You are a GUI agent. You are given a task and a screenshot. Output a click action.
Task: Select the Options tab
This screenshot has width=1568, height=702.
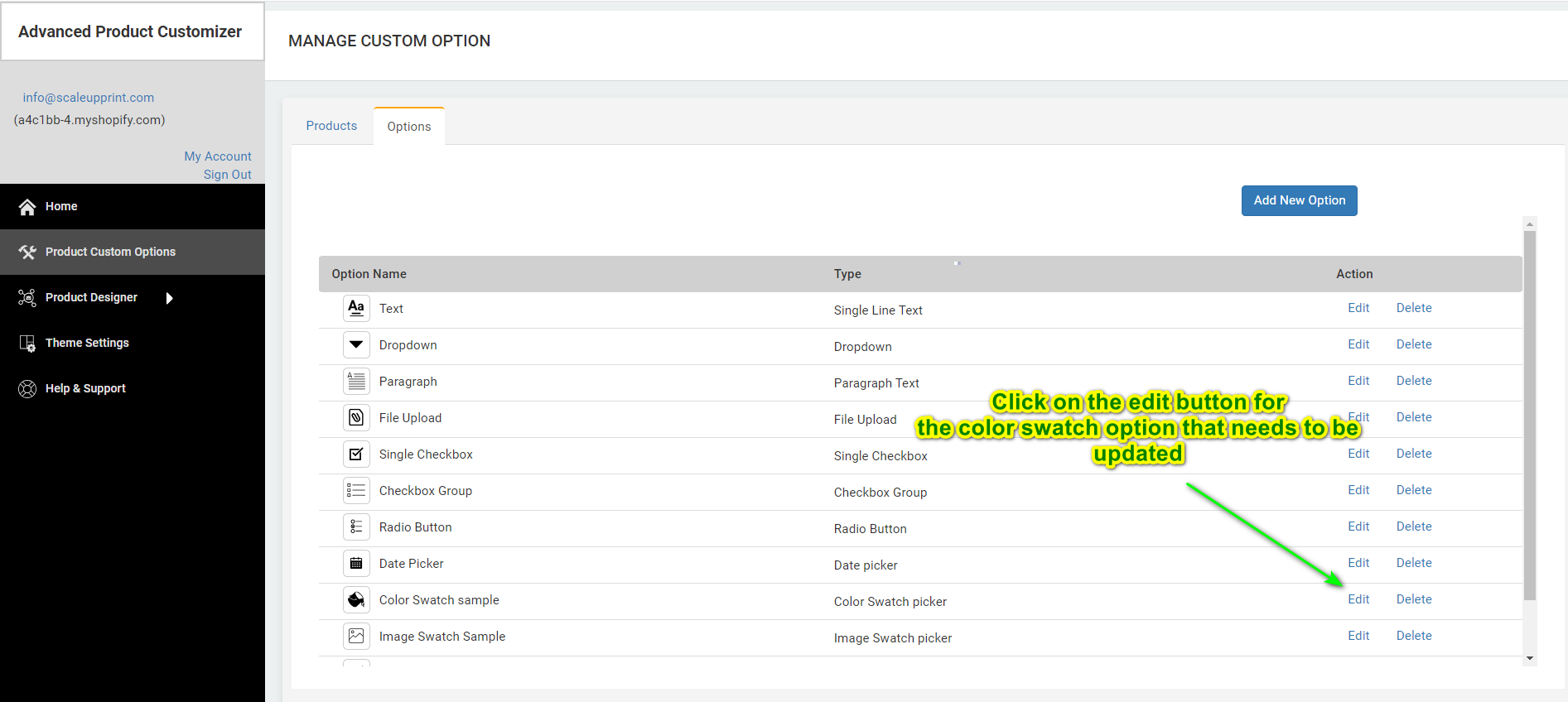(x=409, y=127)
